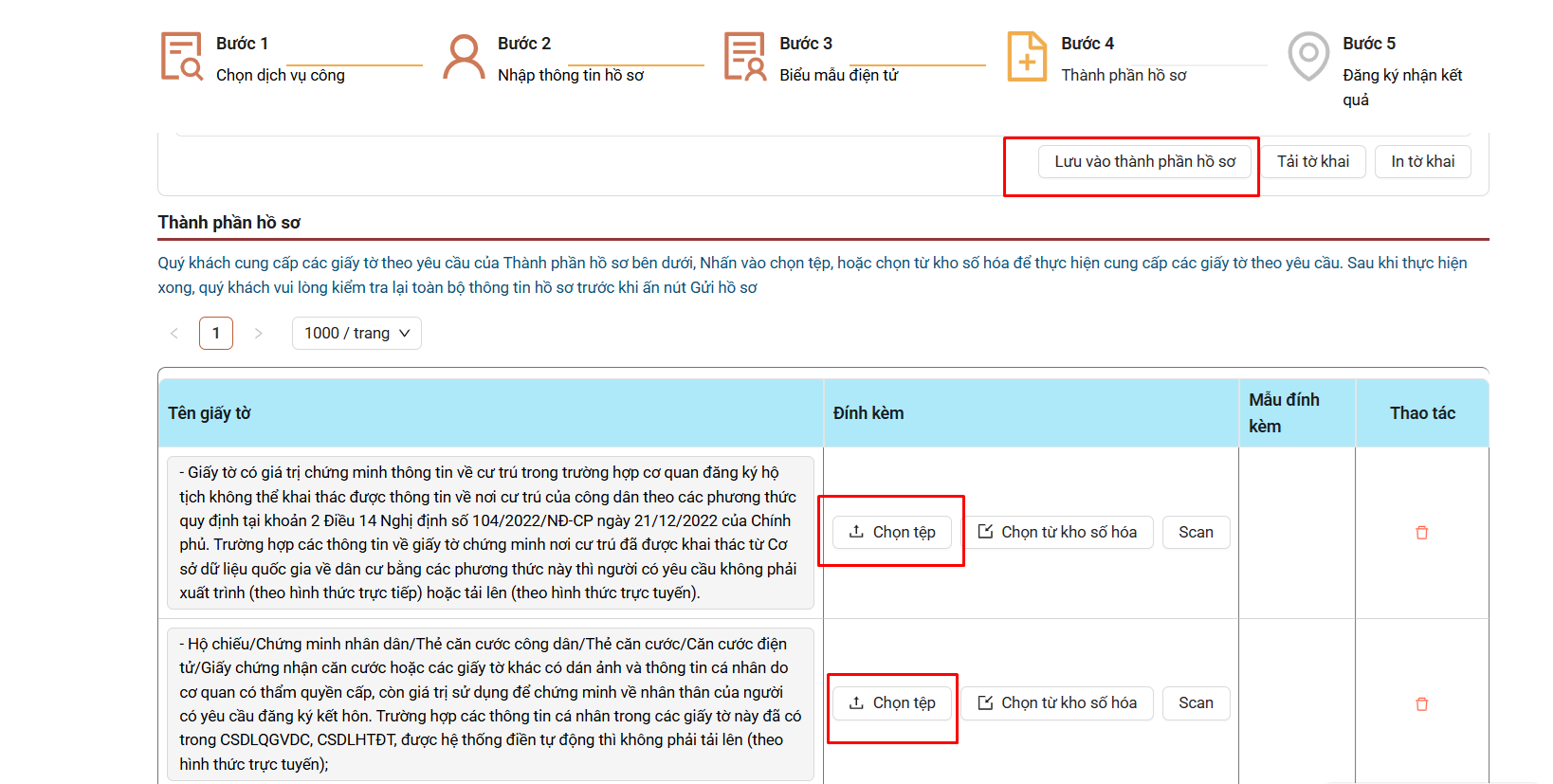Click the Bước 1 service search icon
Viewport: 1553px width, 784px height.
pyautogui.click(x=181, y=57)
